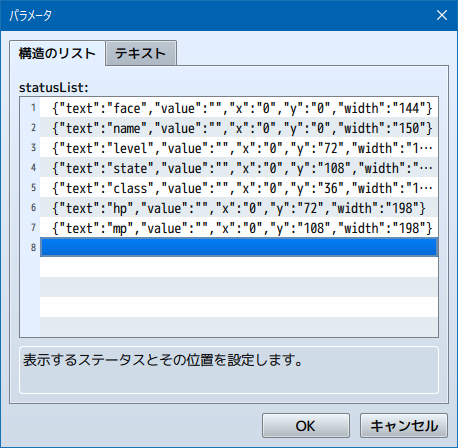Select the "state" status row
Image resolution: width=458 pixels, height=448 pixels.
(239, 167)
